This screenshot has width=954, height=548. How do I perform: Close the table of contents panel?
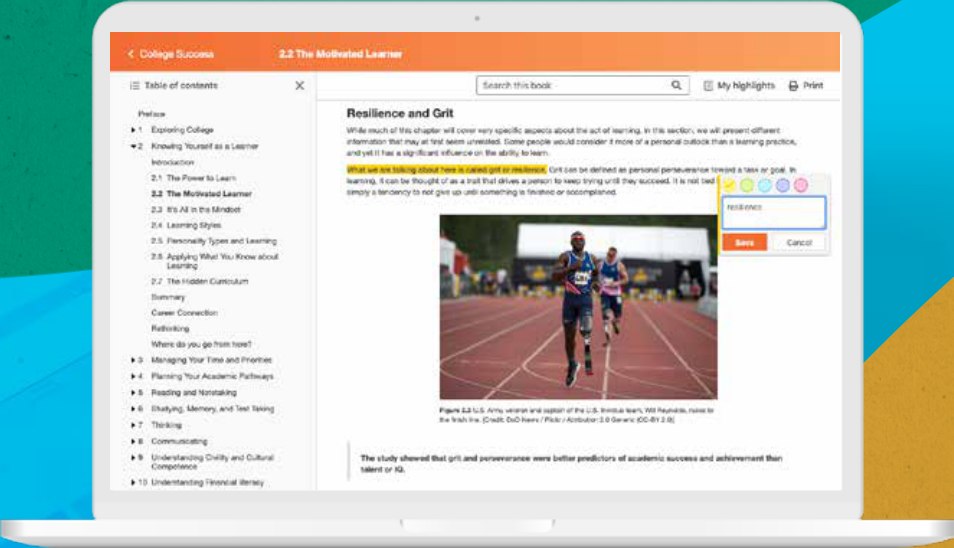tap(299, 86)
